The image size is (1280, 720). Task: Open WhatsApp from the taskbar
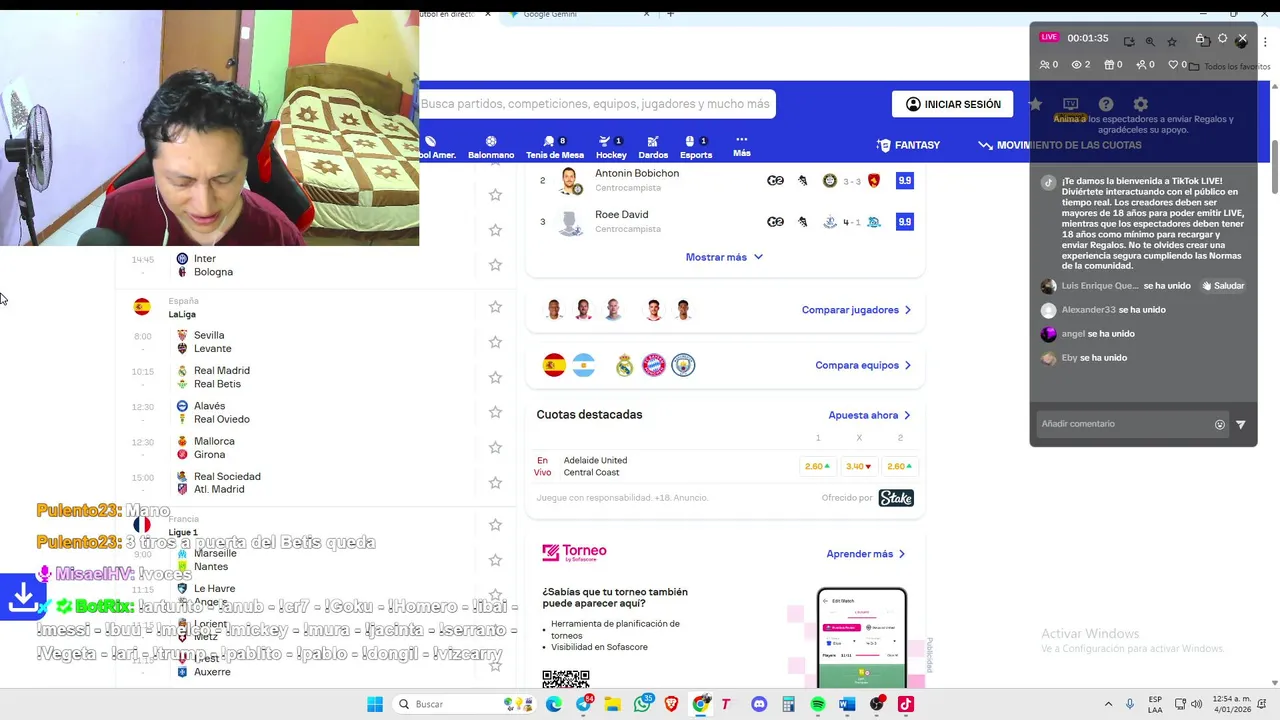tap(642, 704)
